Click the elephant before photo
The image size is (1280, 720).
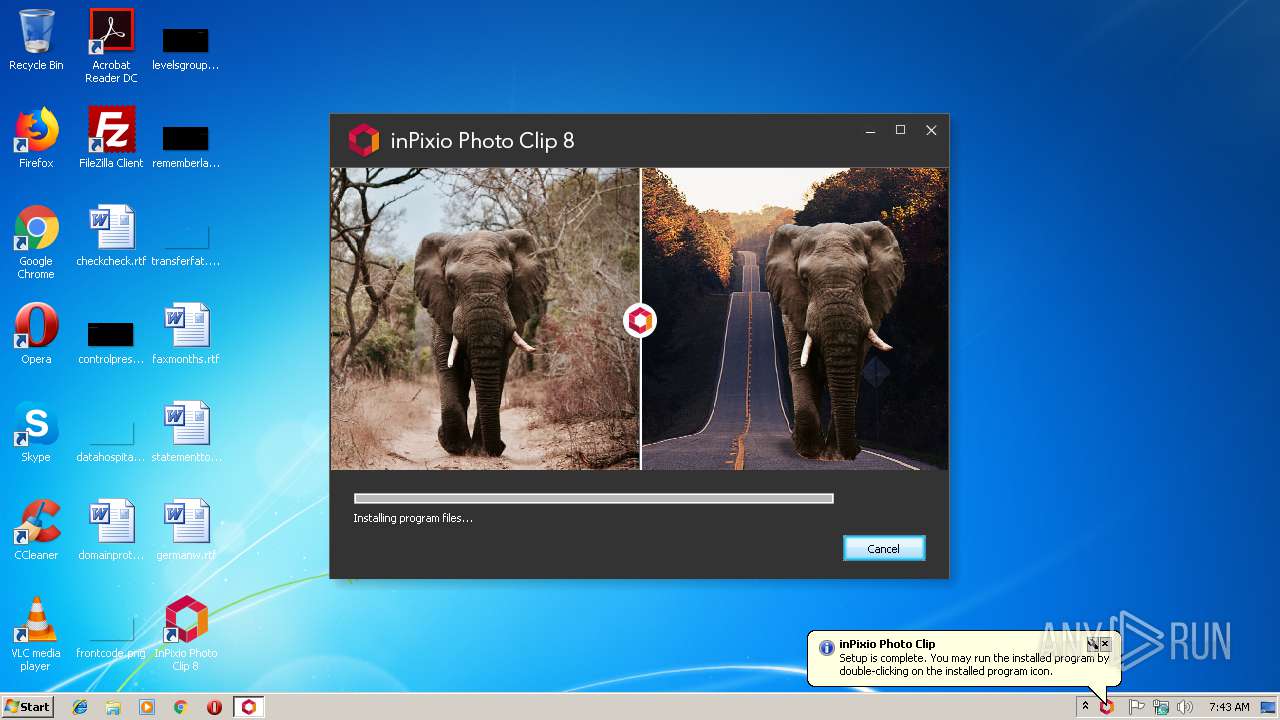click(x=485, y=318)
